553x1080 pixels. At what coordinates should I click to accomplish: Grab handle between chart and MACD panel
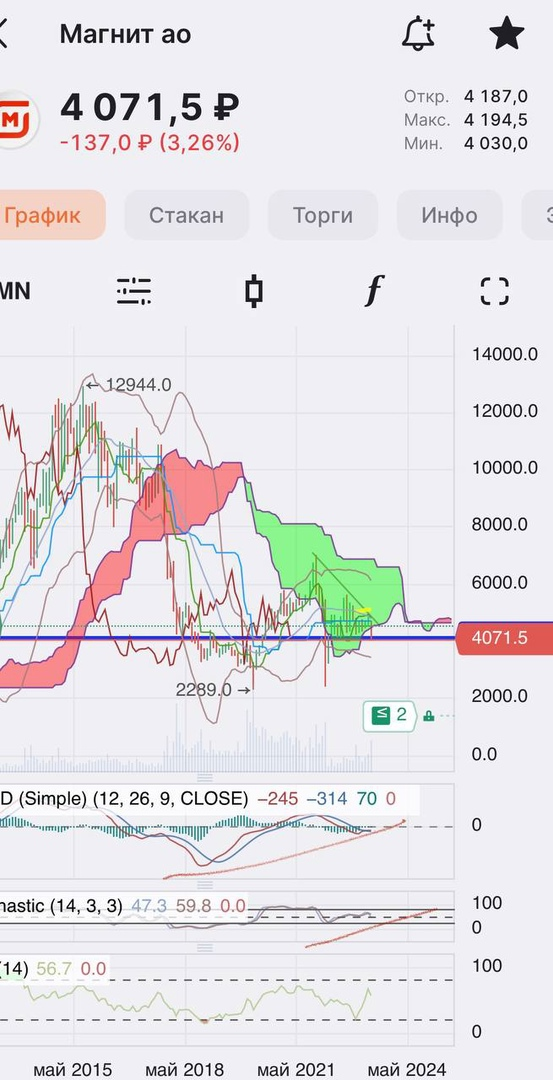205,778
